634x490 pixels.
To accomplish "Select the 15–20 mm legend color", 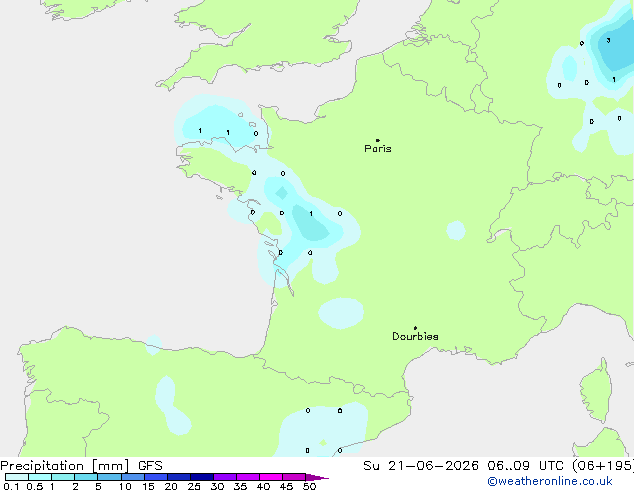I will tap(156, 477).
